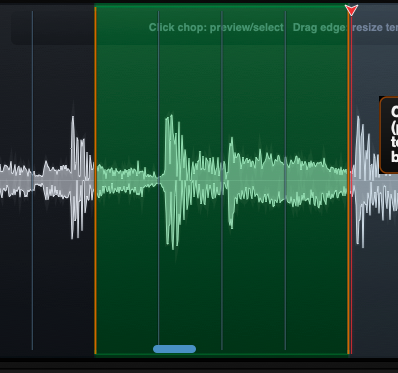
Task: Select the green highlighted chop region
Action: click(x=222, y=180)
